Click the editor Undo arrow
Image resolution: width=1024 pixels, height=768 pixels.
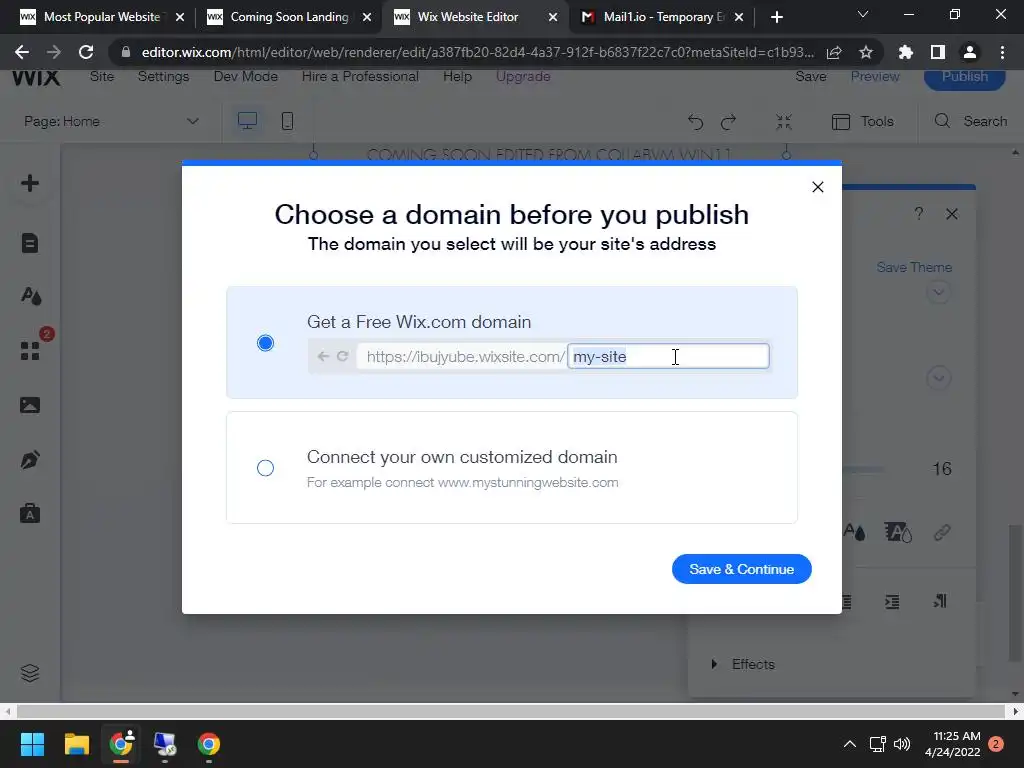pyautogui.click(x=696, y=121)
